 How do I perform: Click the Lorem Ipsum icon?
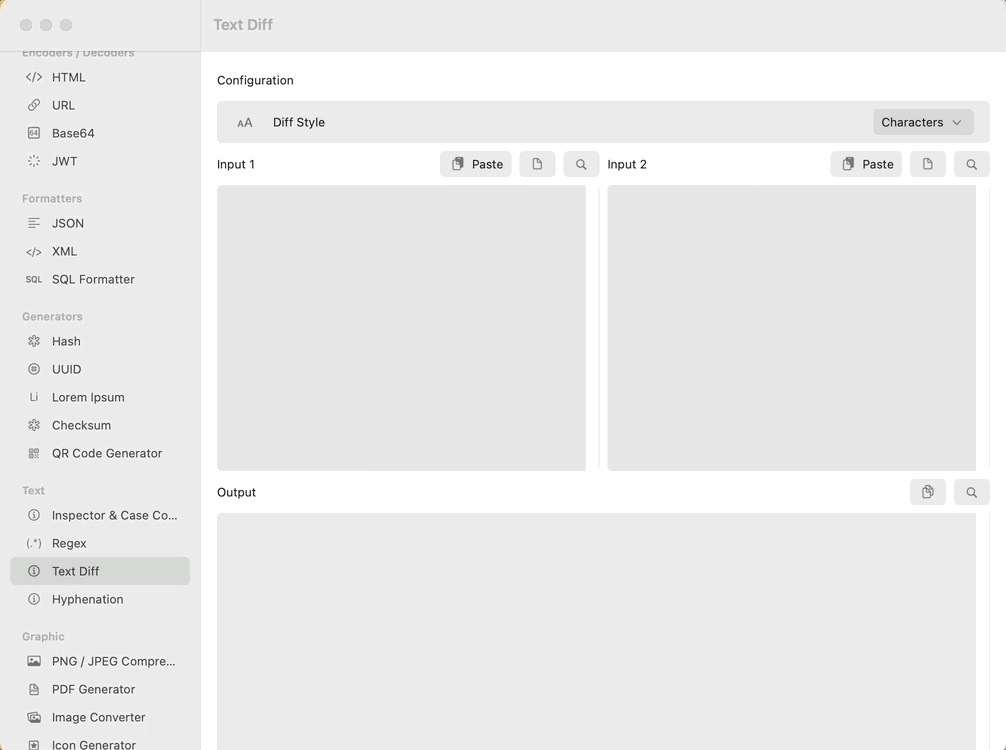[x=34, y=397]
